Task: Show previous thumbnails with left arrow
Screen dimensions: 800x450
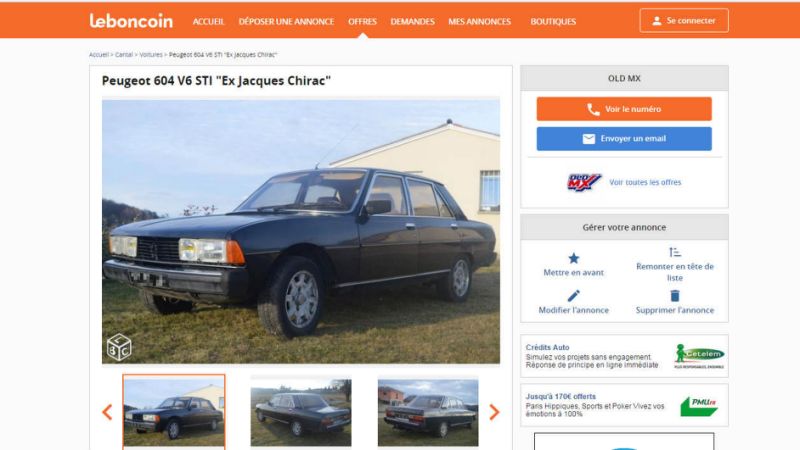Action: 107,412
